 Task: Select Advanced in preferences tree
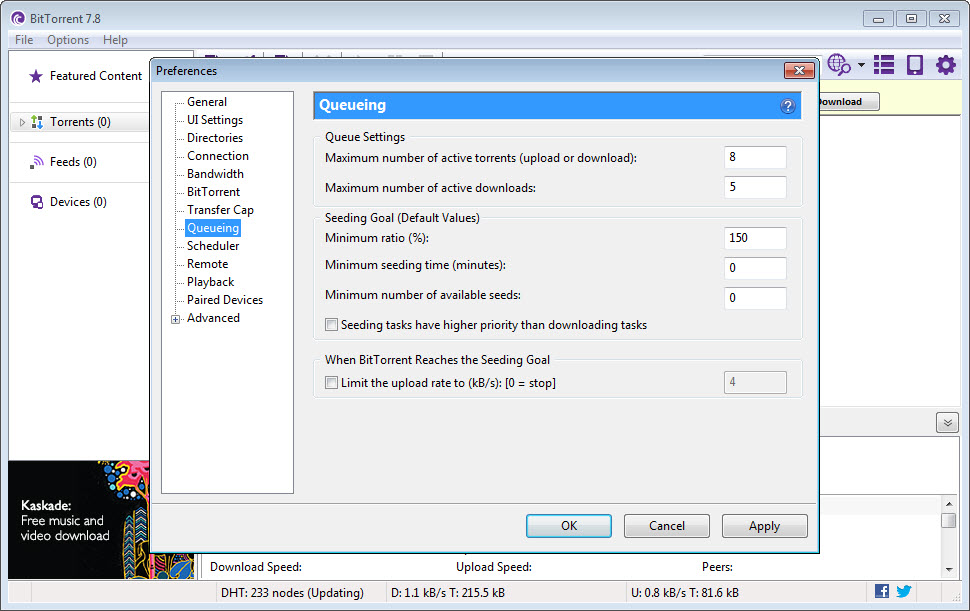coord(213,317)
